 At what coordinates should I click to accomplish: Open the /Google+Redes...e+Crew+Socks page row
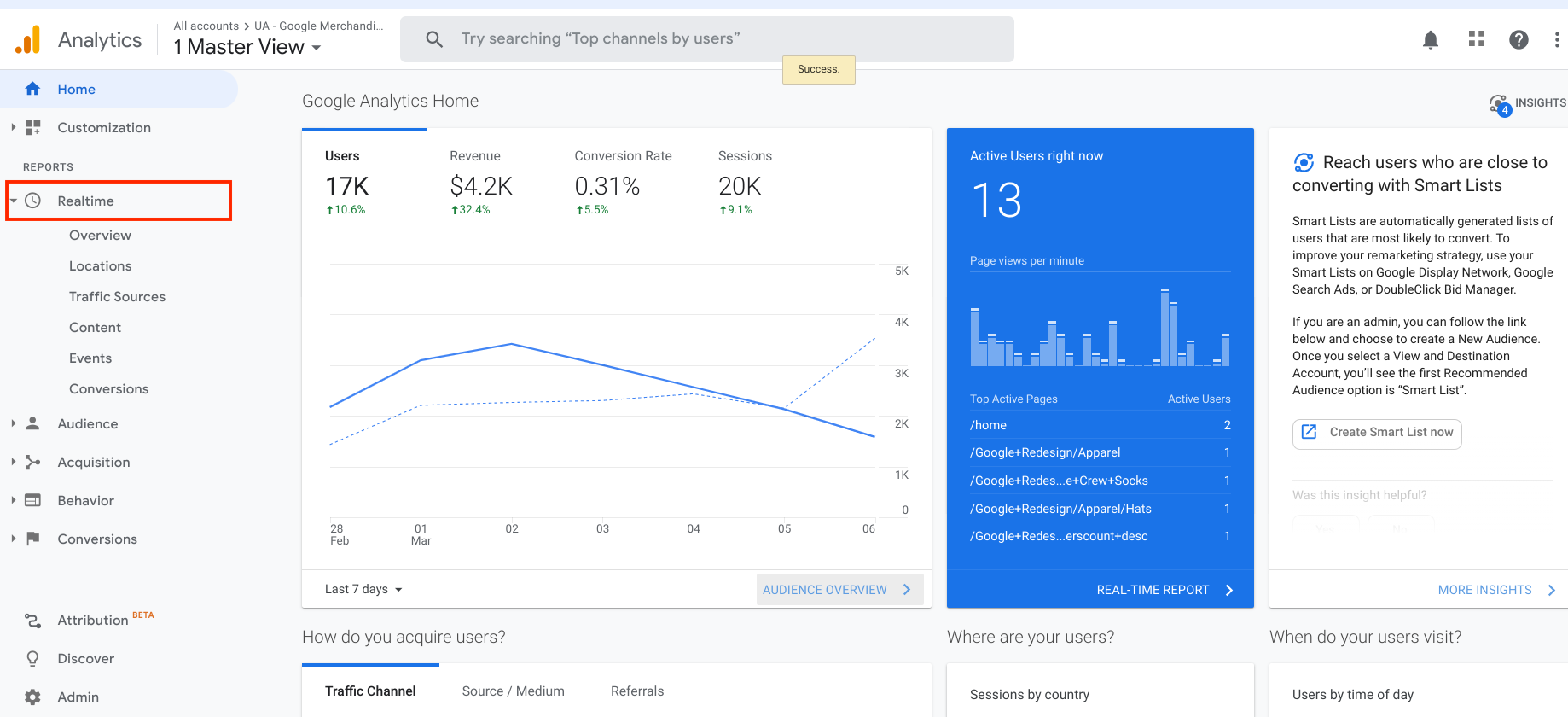click(1101, 481)
